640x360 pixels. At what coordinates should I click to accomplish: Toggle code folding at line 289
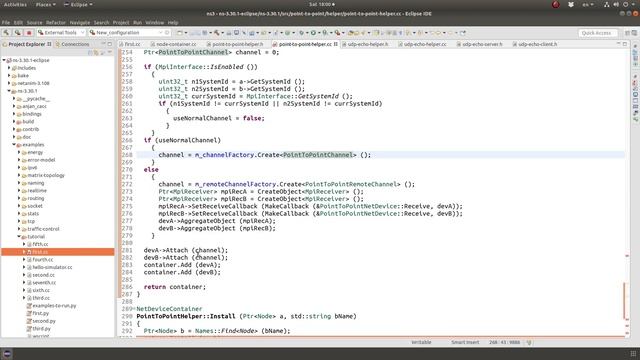pos(135,309)
